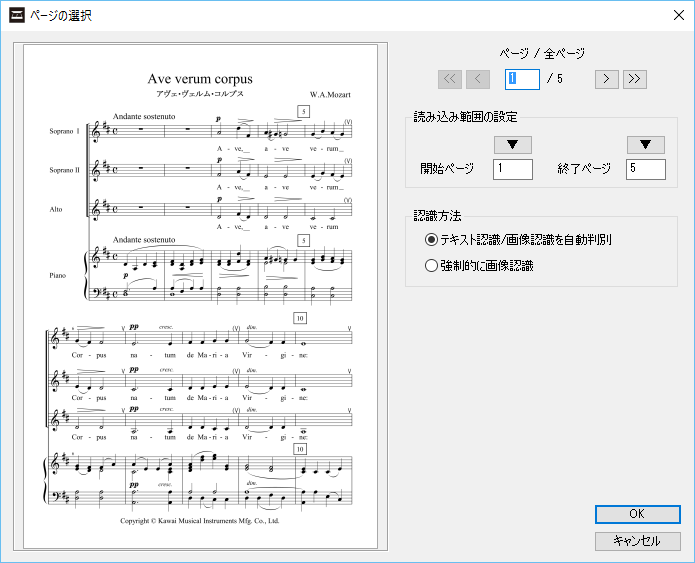Click the 認識方法 group label
This screenshot has height=563, width=695.
(437, 216)
